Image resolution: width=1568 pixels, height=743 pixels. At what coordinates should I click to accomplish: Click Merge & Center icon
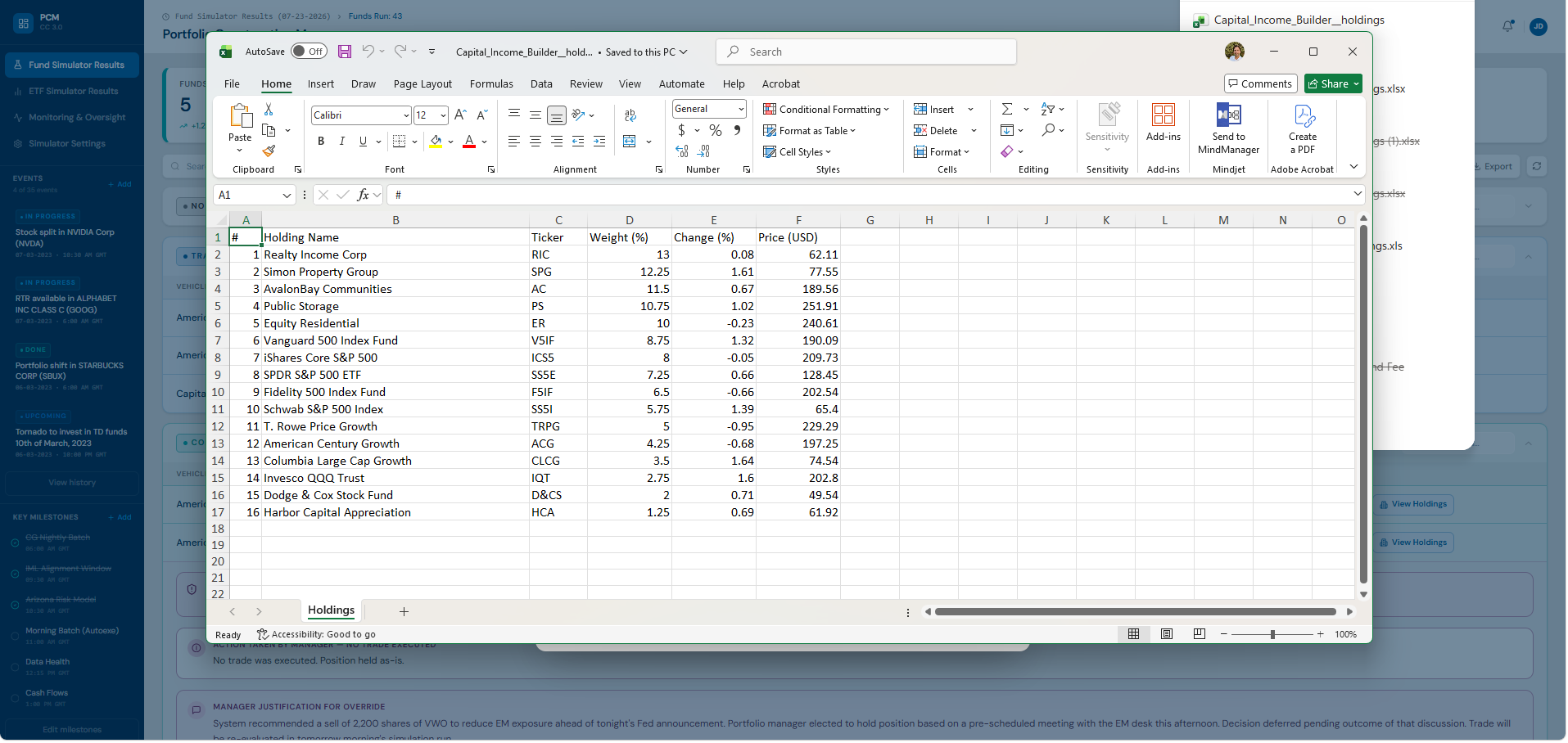coord(630,142)
